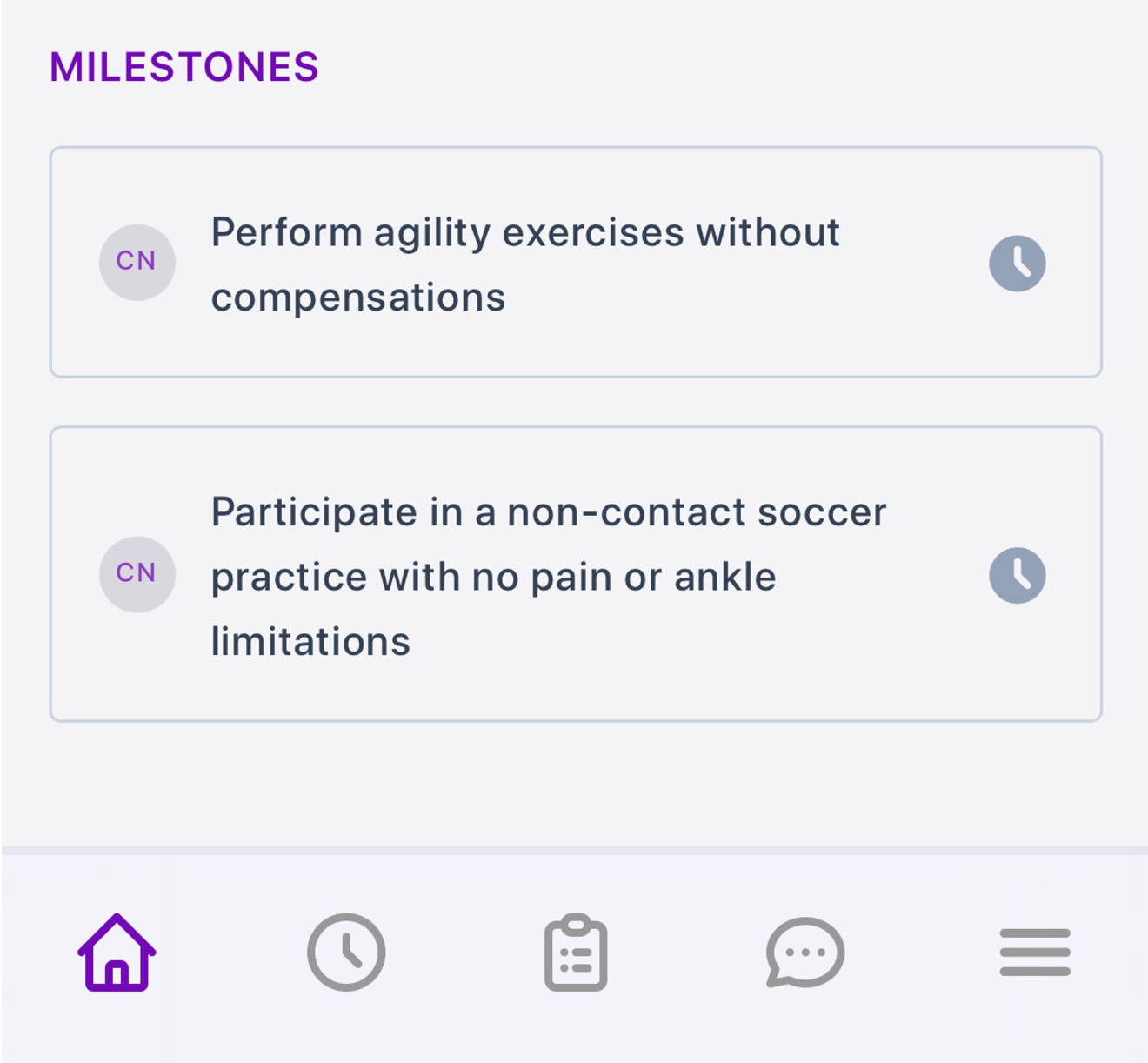
Task: Tap the pending clock icon on agility milestone
Action: point(1018,263)
